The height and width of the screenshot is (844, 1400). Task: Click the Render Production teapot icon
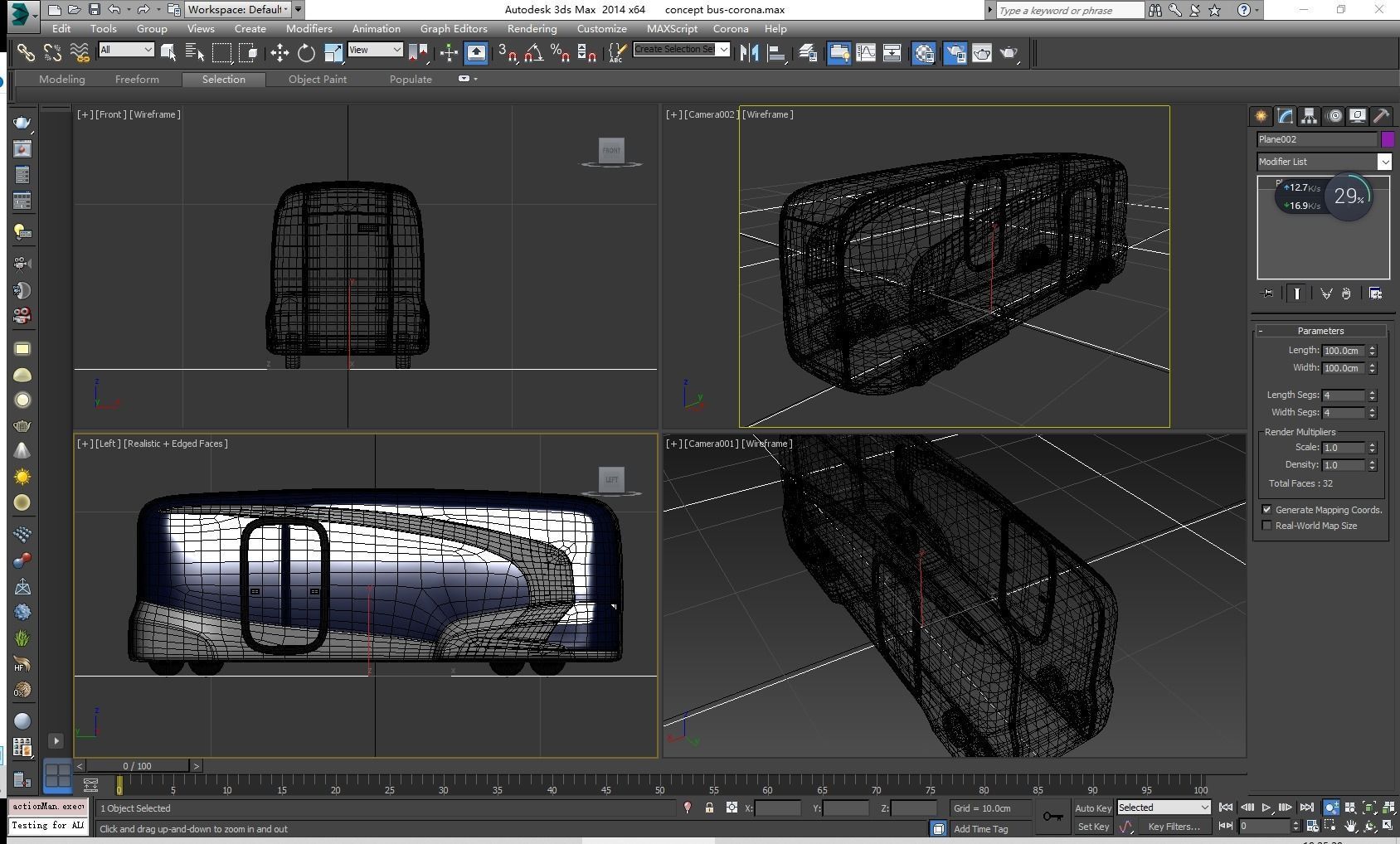coord(1009,52)
